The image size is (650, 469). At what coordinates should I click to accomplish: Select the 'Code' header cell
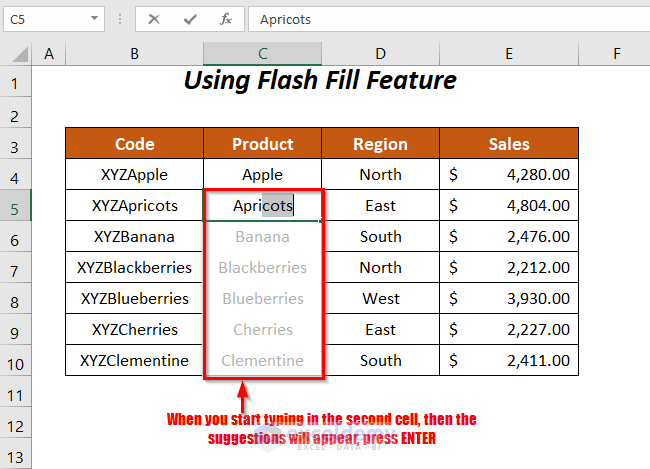[134, 143]
